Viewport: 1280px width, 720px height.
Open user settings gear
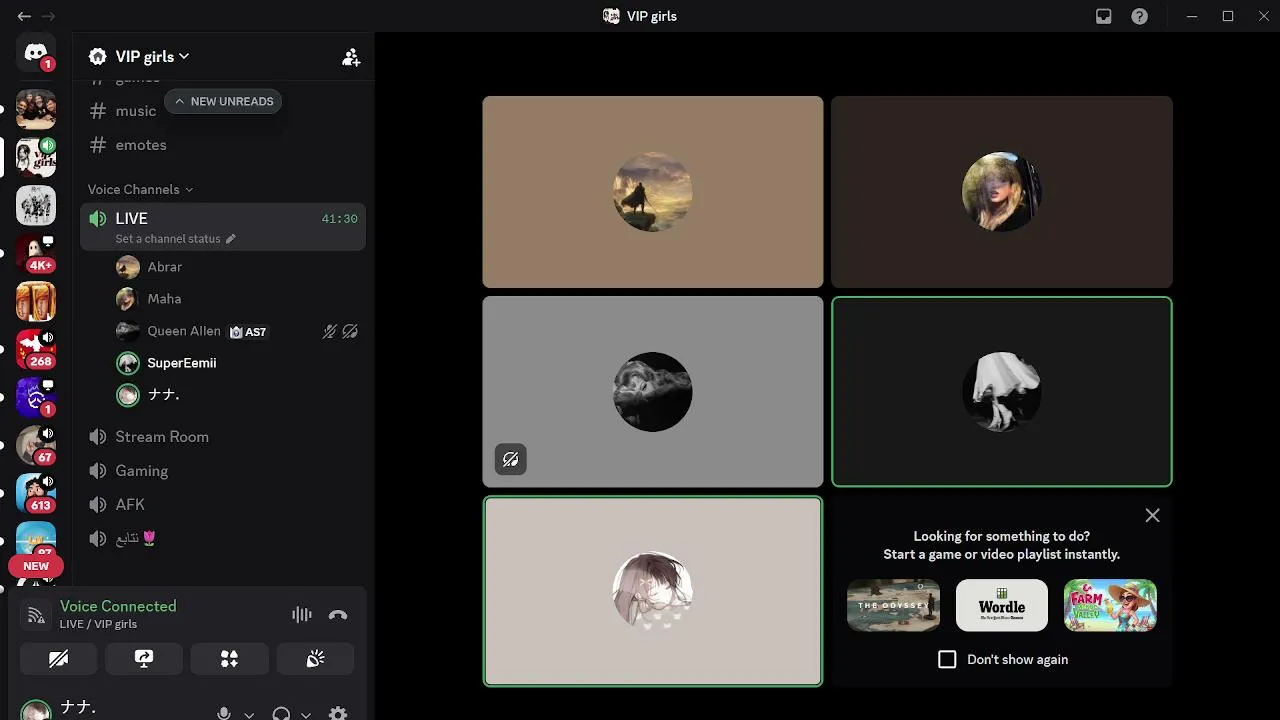point(338,714)
